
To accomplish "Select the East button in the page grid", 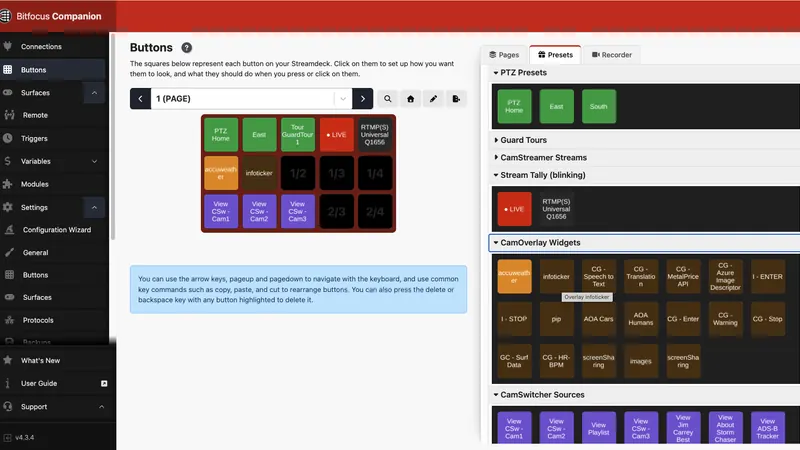I will click(x=259, y=135).
